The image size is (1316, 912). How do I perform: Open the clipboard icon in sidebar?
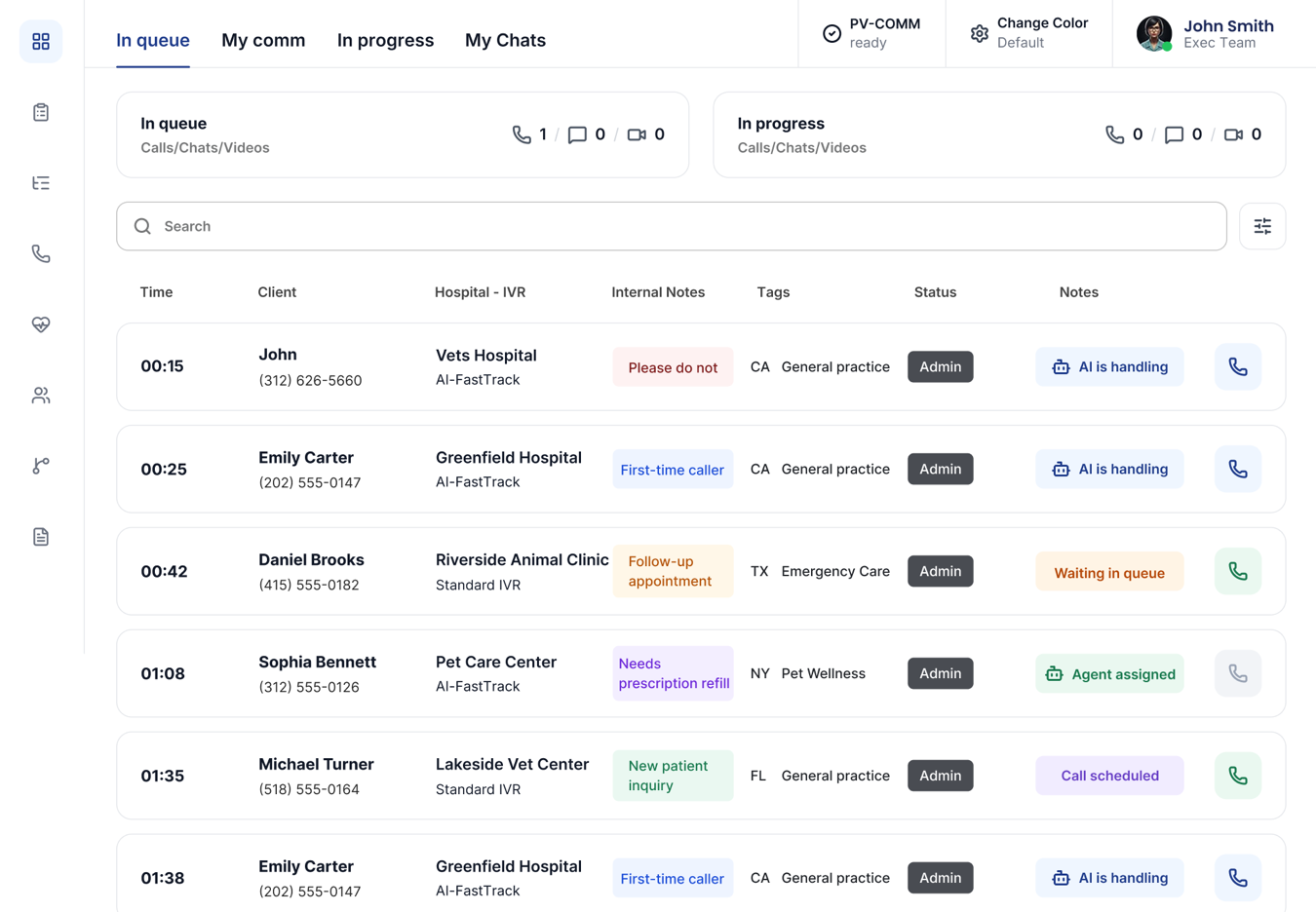(x=41, y=112)
